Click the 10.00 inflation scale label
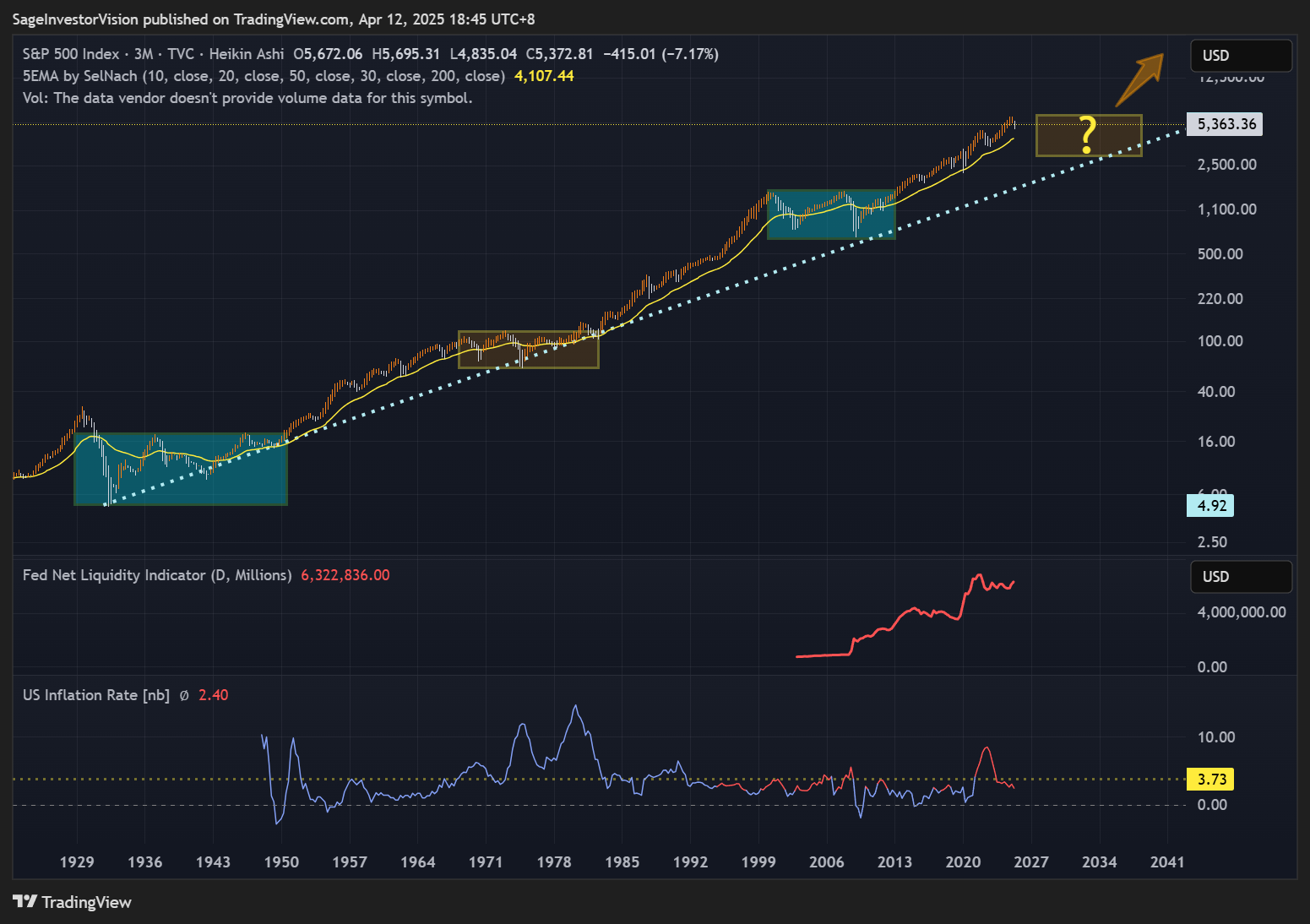1310x924 pixels. tap(1216, 737)
